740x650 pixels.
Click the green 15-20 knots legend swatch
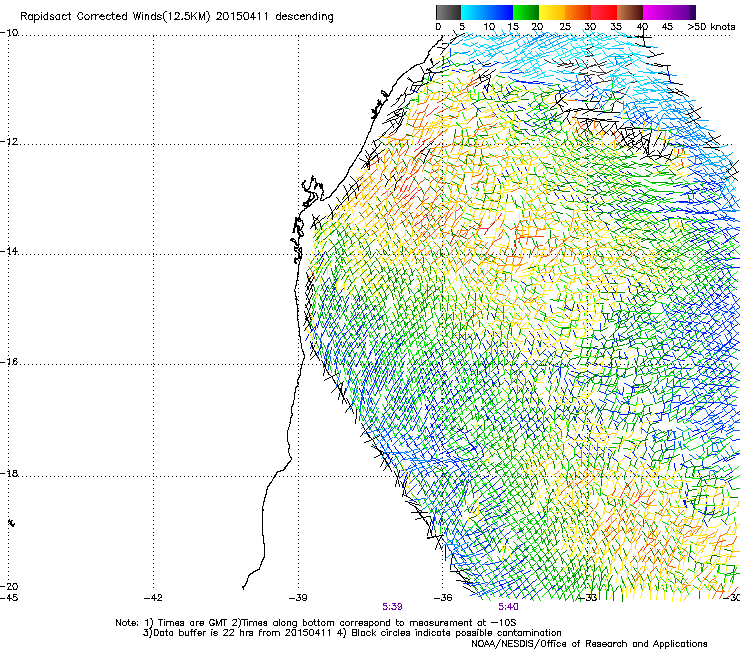click(526, 12)
